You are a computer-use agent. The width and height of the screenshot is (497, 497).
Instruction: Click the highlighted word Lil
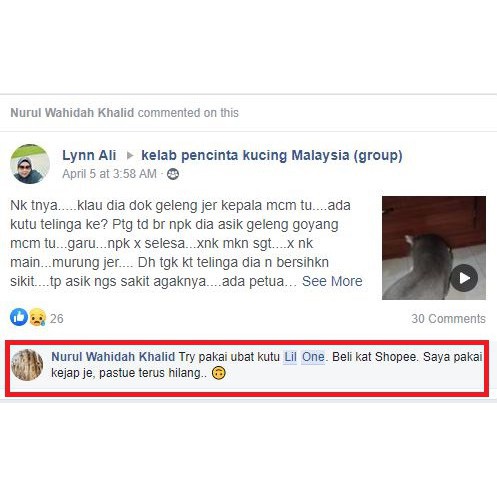pyautogui.click(x=290, y=357)
